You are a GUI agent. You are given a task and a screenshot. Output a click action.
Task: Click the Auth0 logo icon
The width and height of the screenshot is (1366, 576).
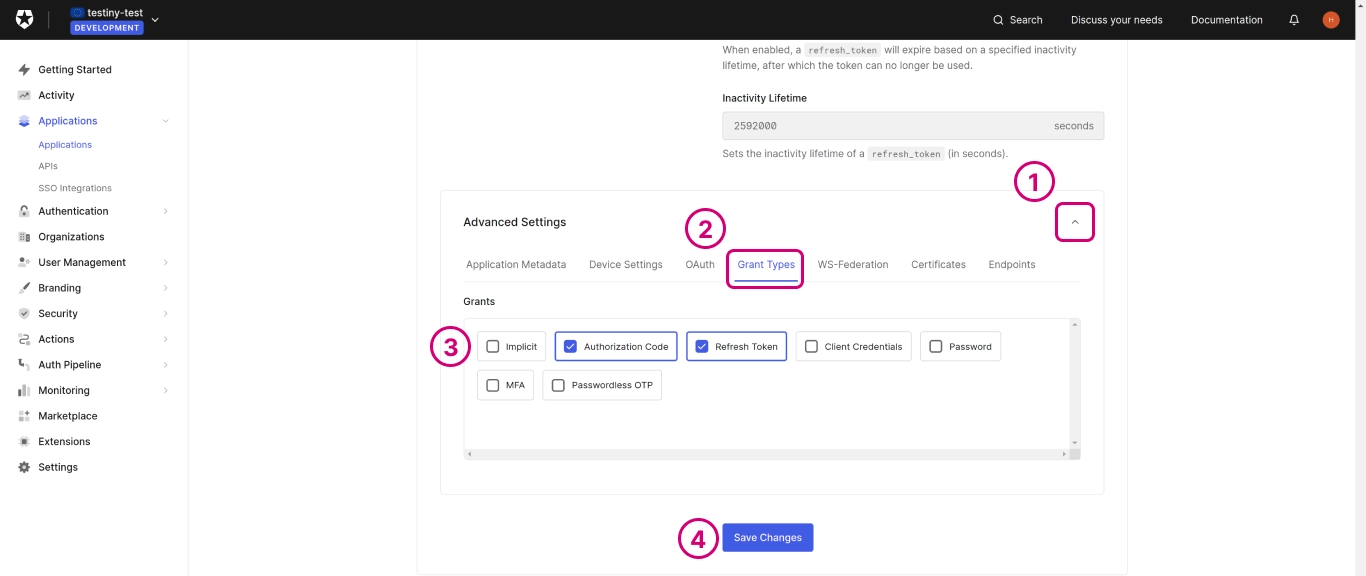(24, 20)
